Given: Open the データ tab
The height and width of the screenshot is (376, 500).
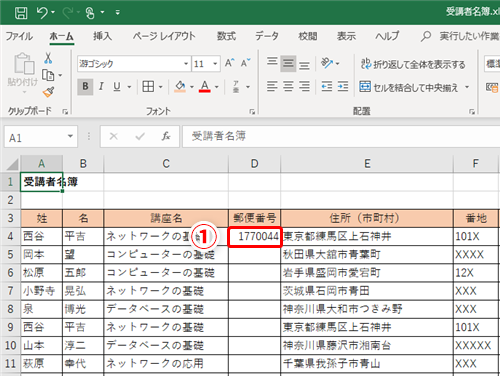Looking at the screenshot, I should click(267, 36).
